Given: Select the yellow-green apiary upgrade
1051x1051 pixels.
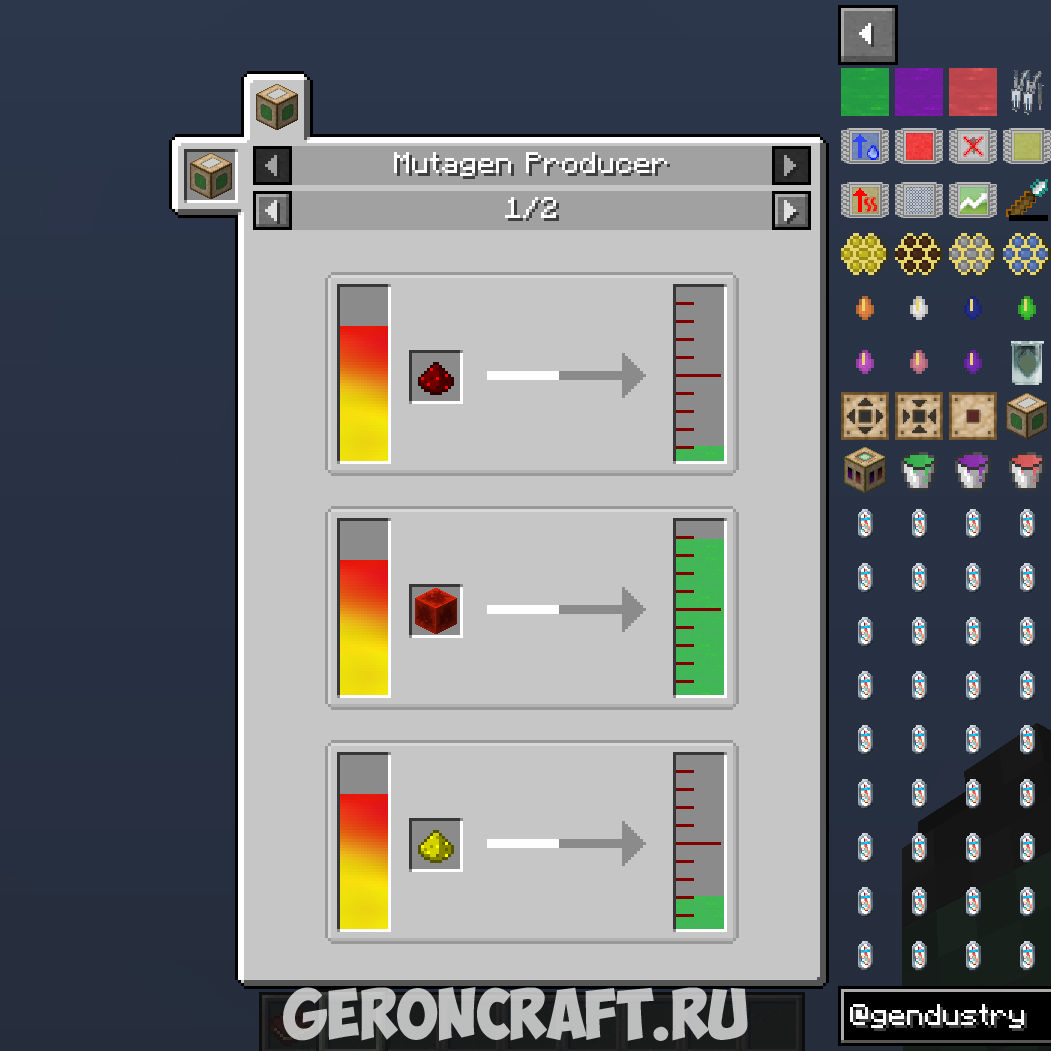Looking at the screenshot, I should click(1026, 146).
